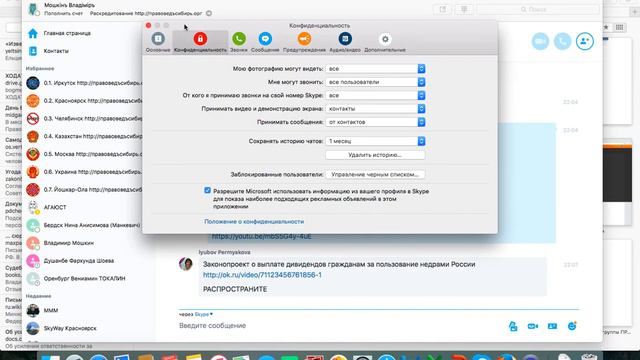Switch to the Аудио/видео preferences tab
The image size is (640, 360).
(345, 42)
